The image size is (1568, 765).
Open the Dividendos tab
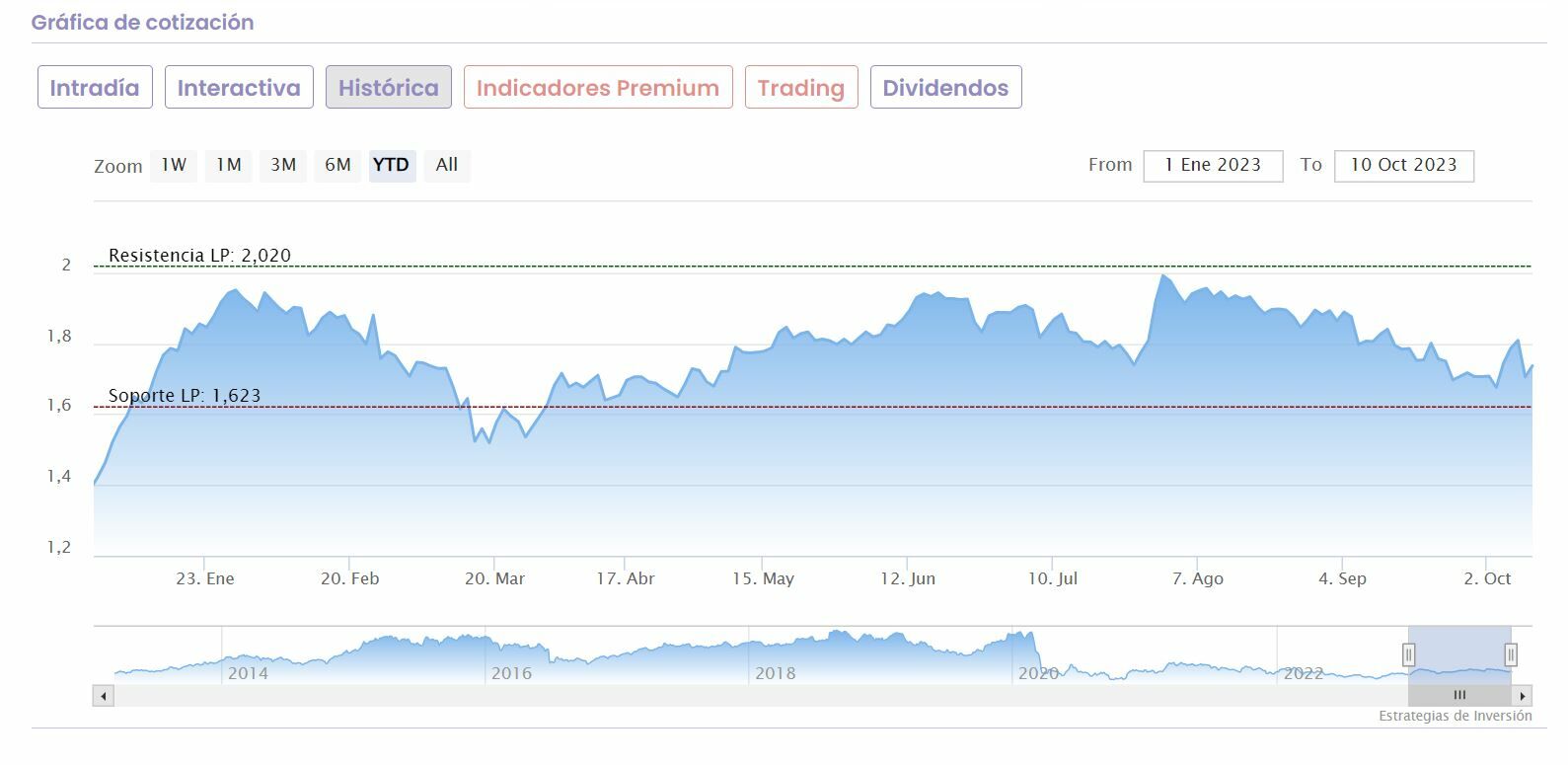pyautogui.click(x=945, y=88)
